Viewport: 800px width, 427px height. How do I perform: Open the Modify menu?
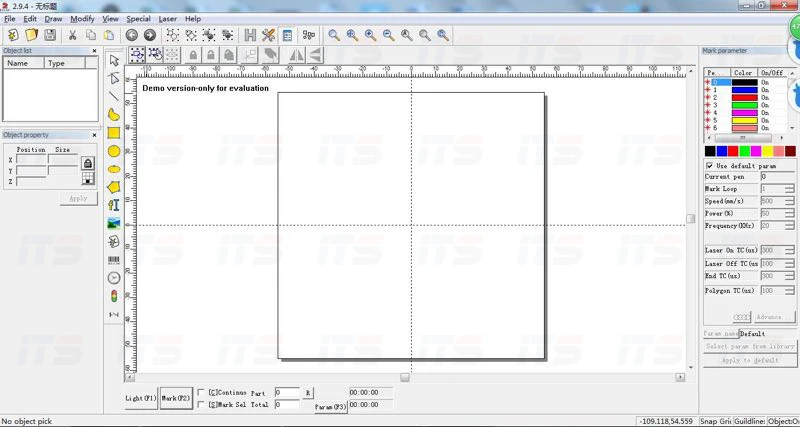[82, 19]
